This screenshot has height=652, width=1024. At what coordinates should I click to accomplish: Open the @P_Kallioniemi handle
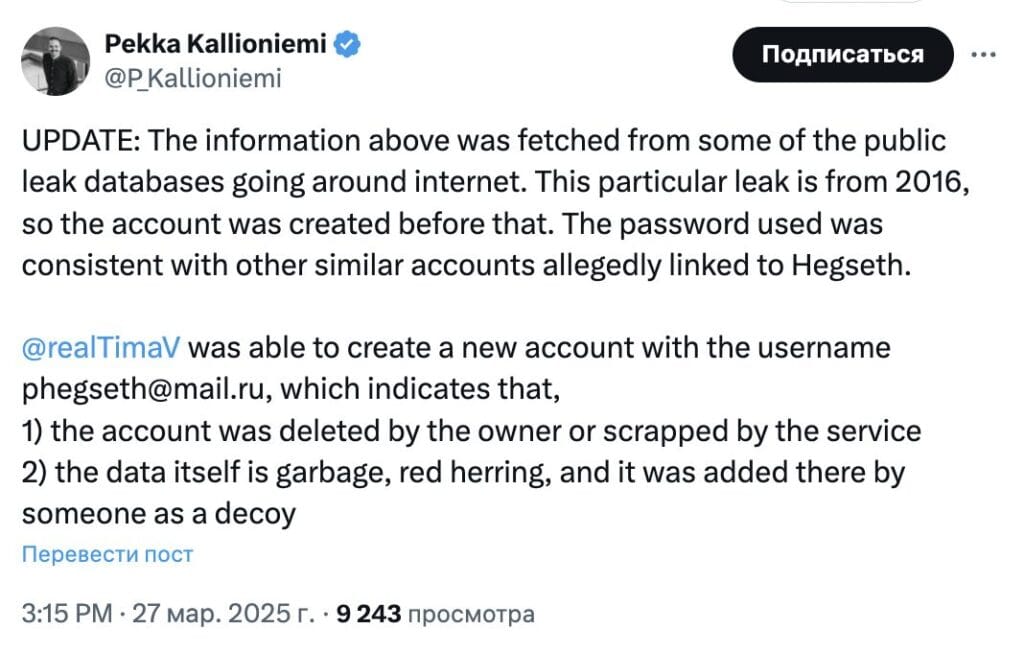point(193,78)
